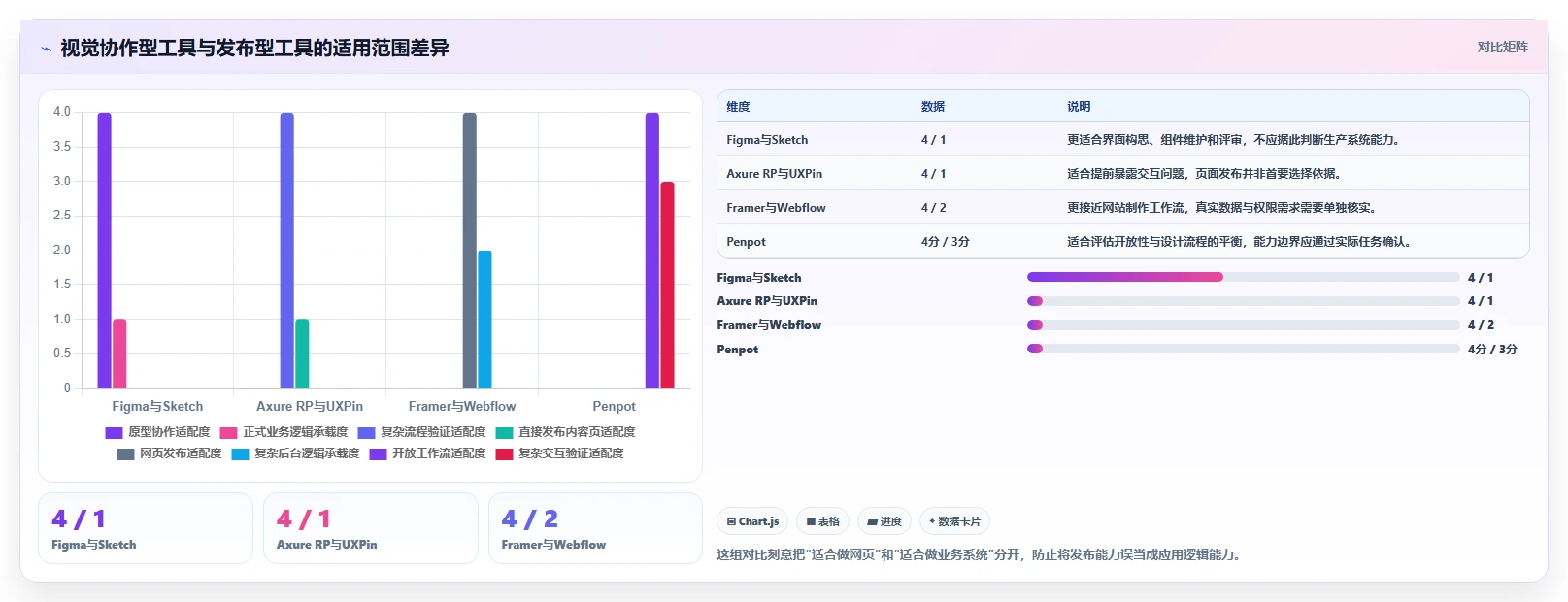
Task: Click the Figma与Sketch x-axis label on chart
Action: (157, 406)
